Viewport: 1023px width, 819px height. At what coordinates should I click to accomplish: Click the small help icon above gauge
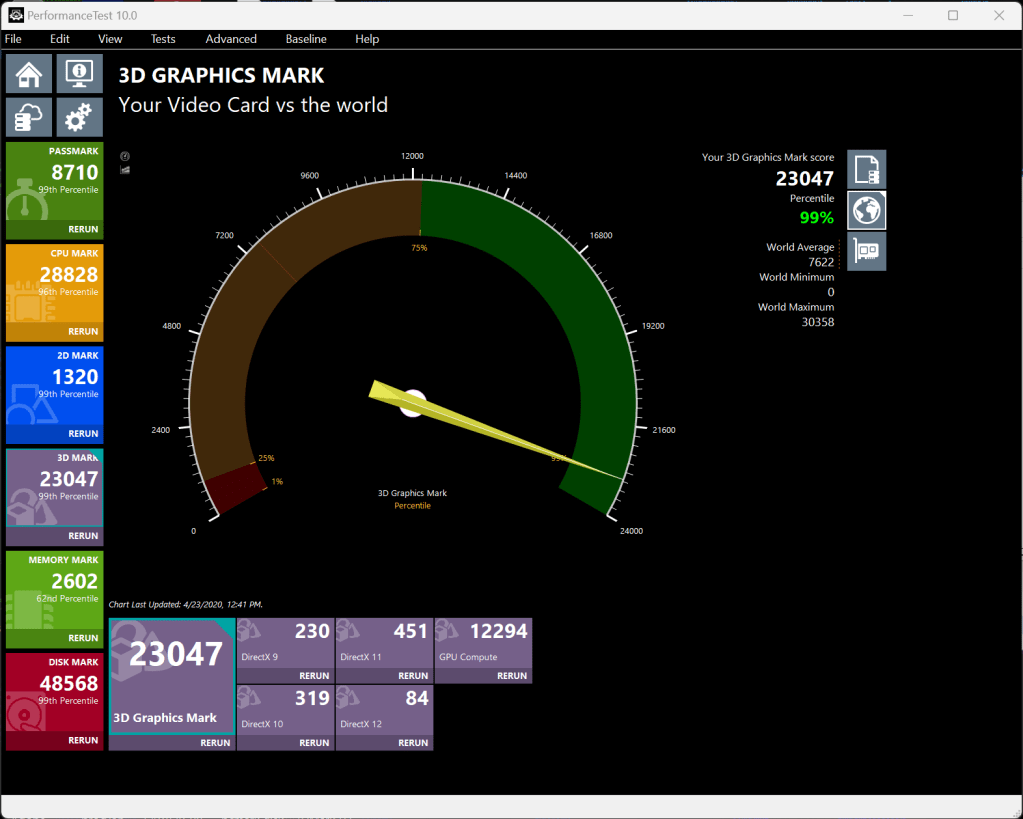pyautogui.click(x=125, y=157)
